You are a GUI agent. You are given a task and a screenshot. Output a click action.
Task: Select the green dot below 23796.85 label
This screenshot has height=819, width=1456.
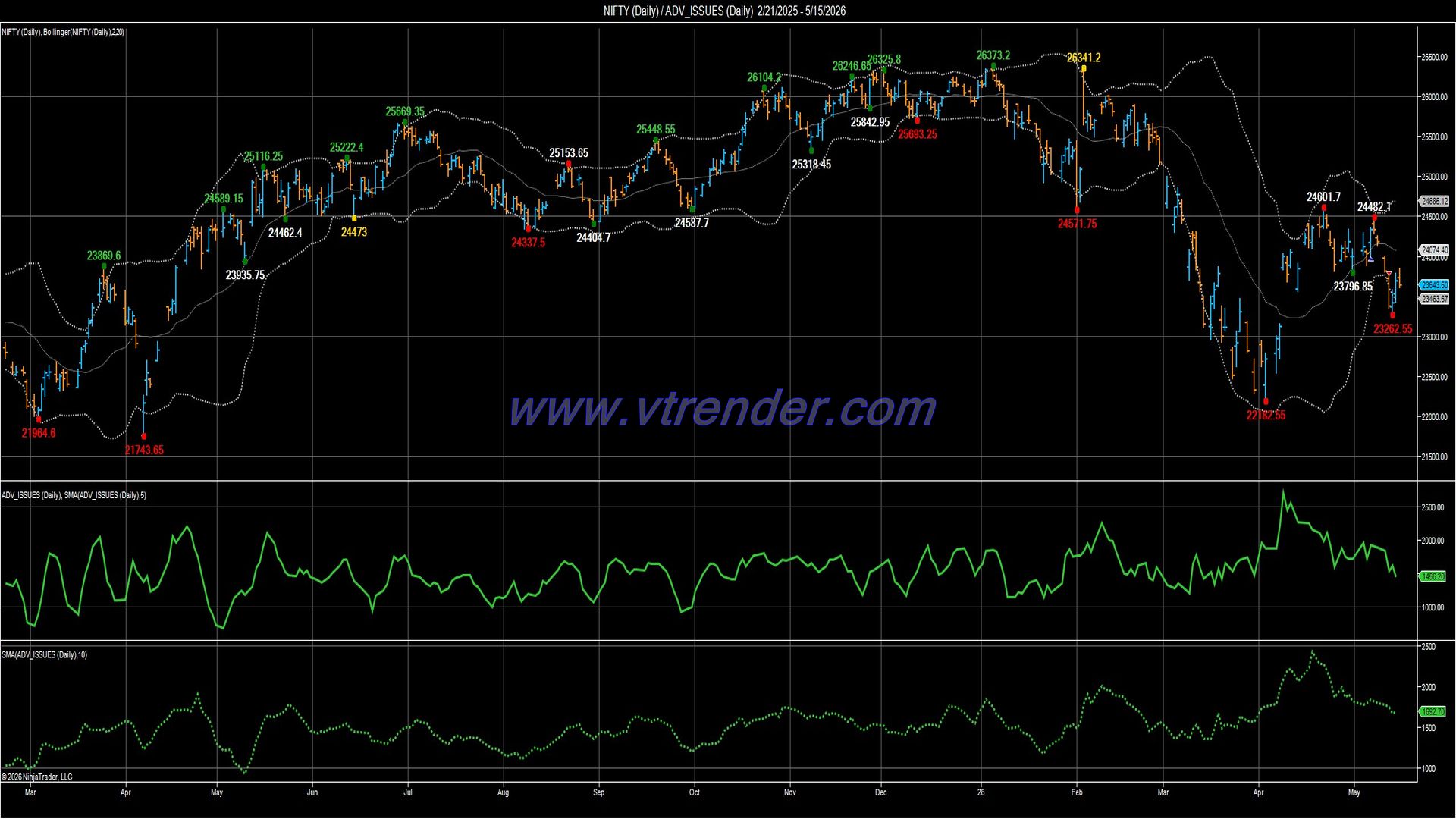(1353, 273)
